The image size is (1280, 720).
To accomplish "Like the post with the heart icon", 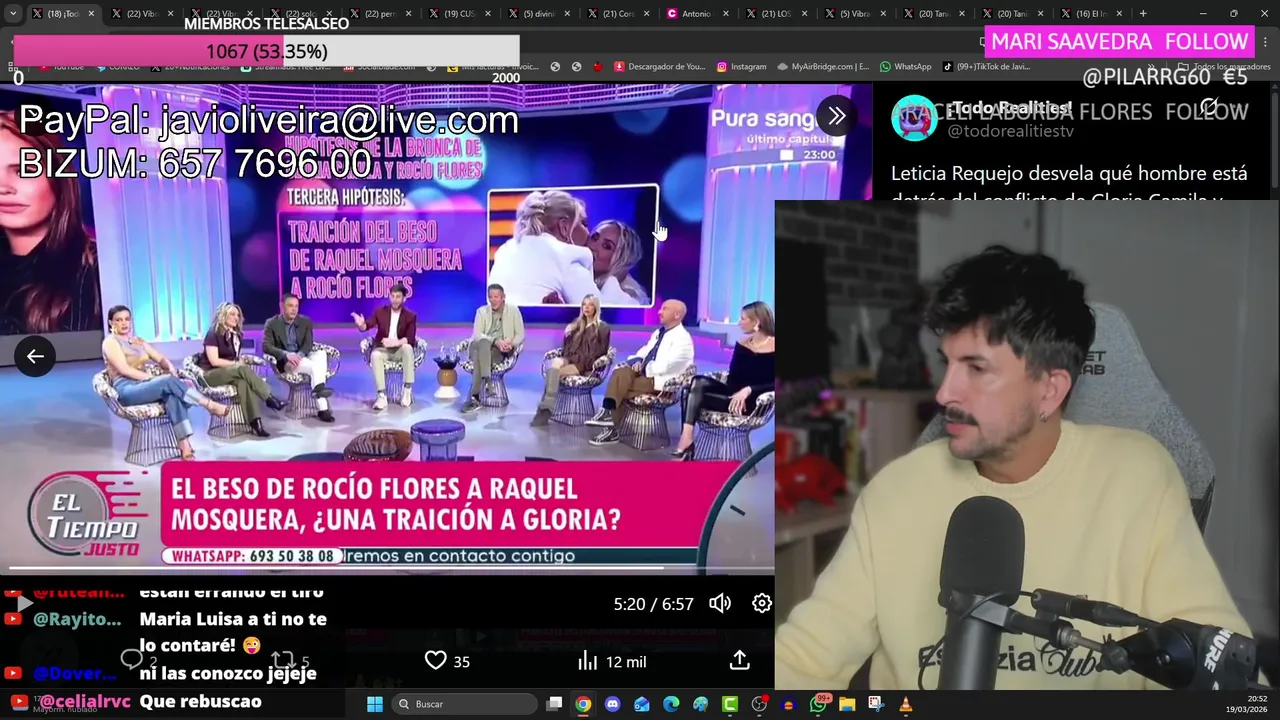I will click(x=436, y=661).
